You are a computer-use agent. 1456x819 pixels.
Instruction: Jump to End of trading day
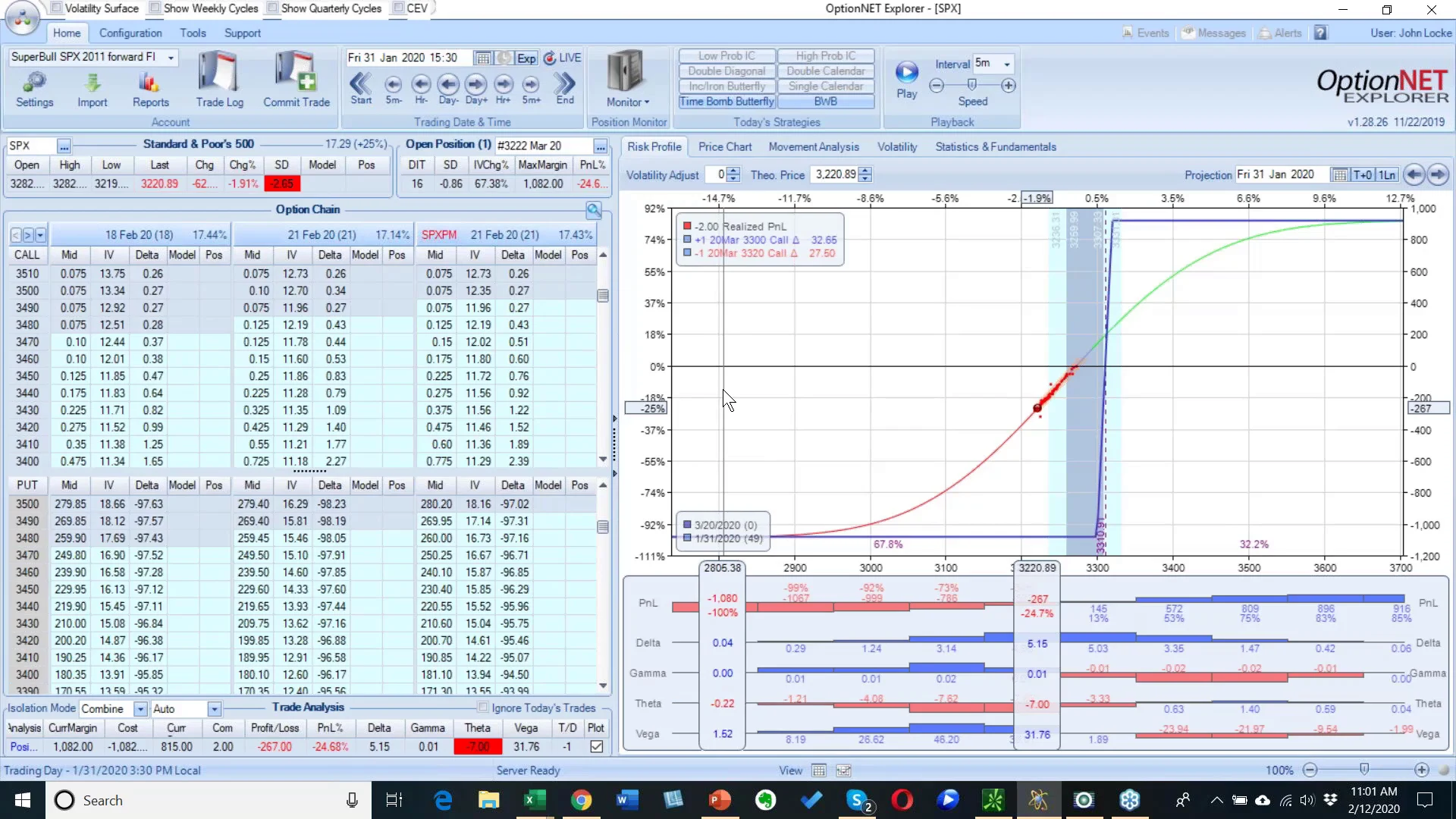pyautogui.click(x=564, y=87)
